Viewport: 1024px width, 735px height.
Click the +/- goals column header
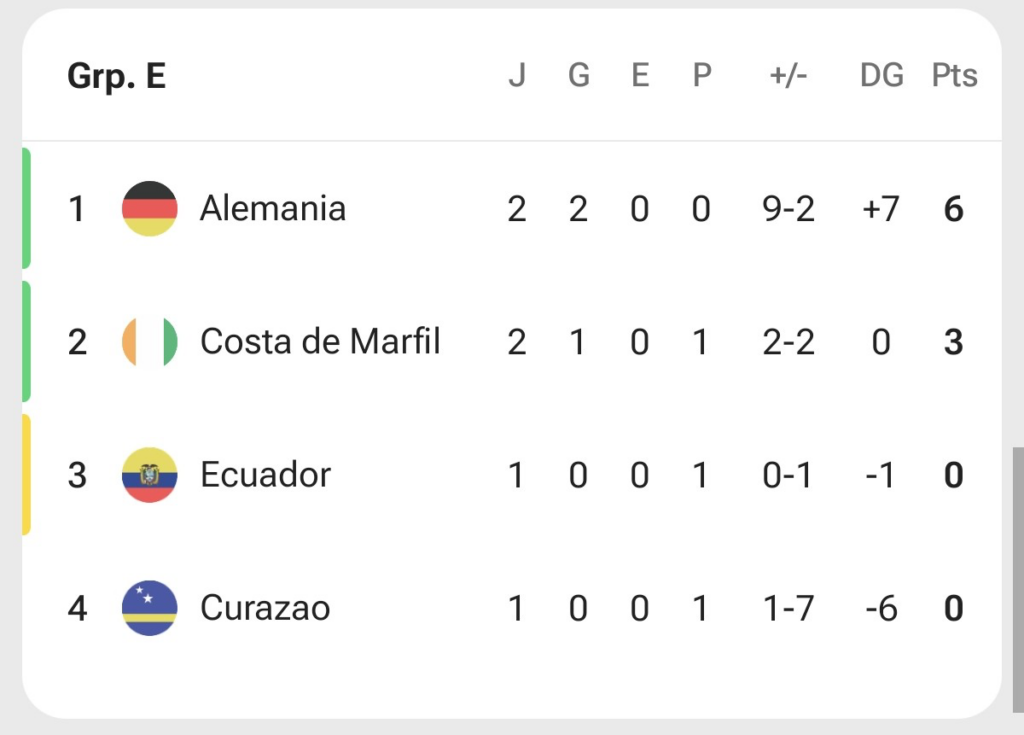point(788,75)
